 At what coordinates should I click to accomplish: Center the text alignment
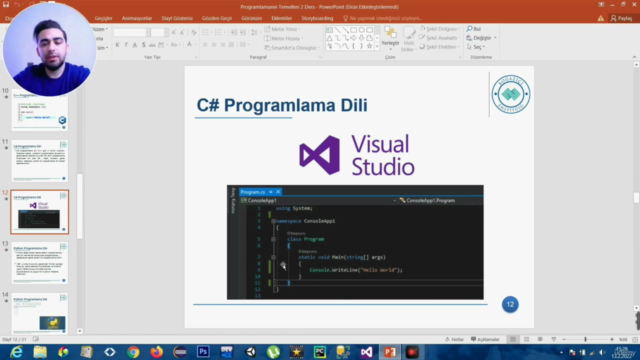pyautogui.click(x=214, y=45)
